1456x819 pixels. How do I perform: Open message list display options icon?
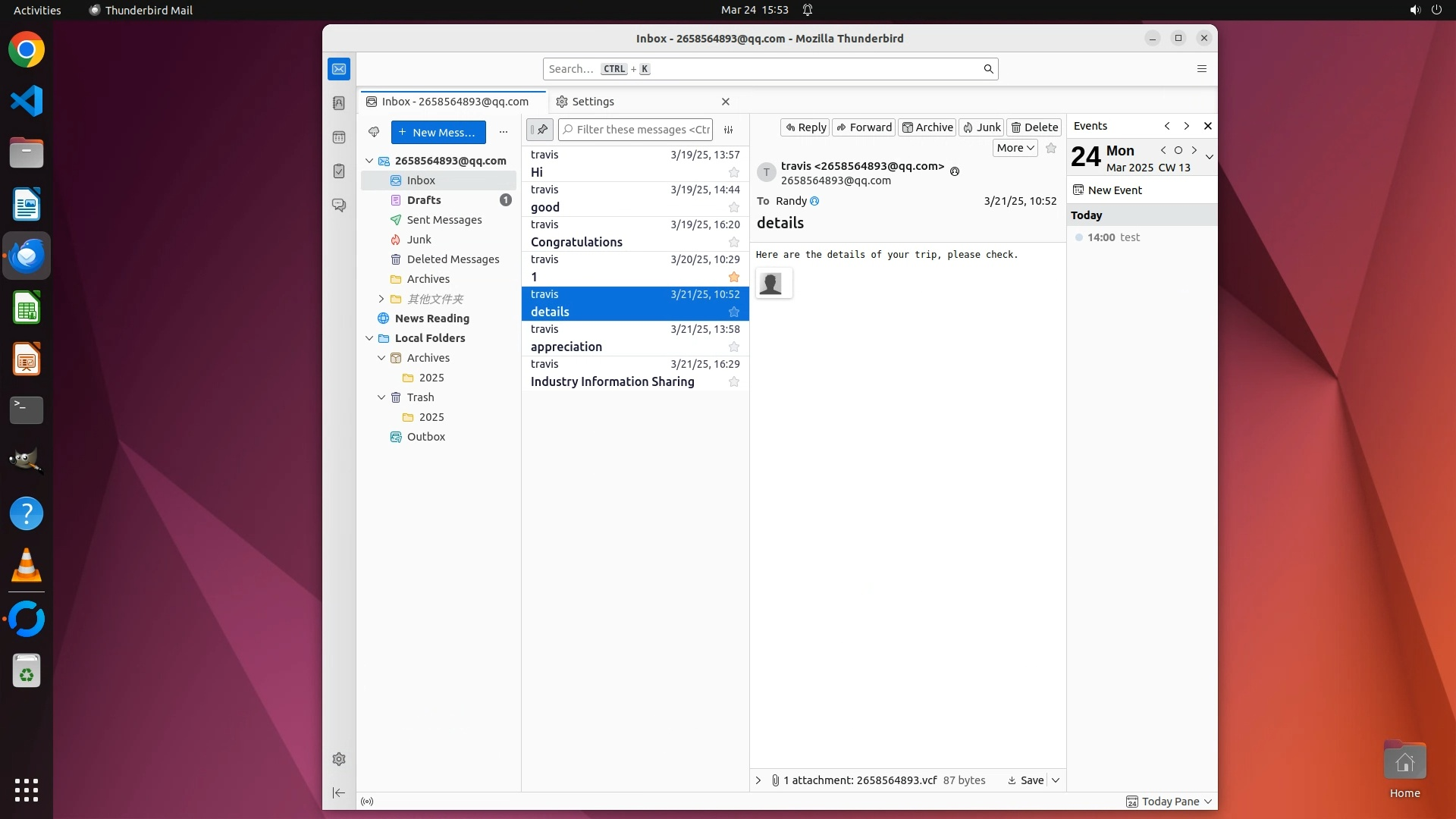(728, 130)
